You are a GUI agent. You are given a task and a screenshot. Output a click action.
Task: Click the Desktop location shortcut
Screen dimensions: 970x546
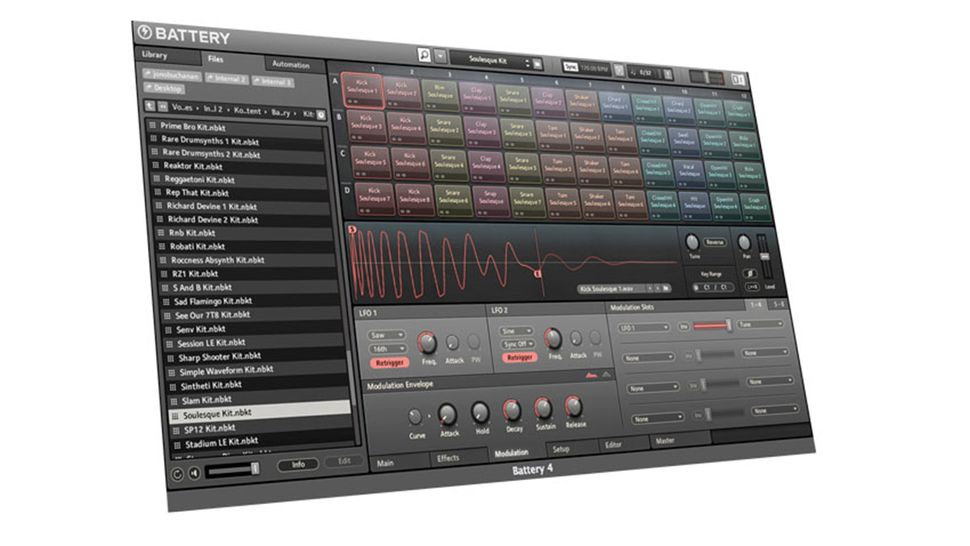pos(164,88)
